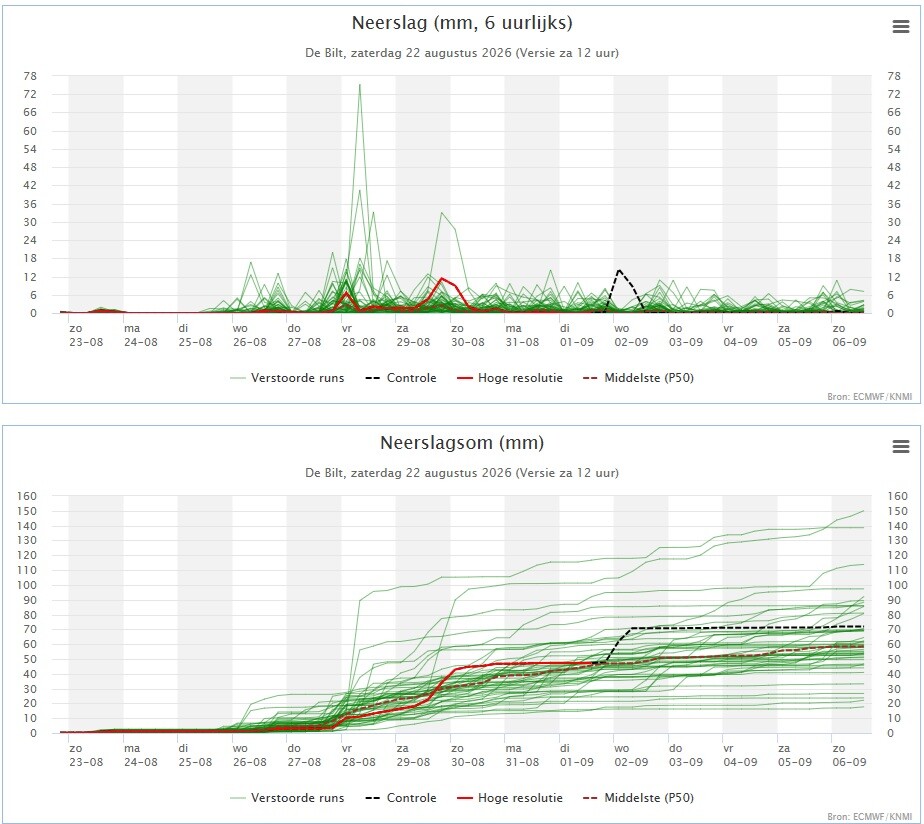Toggle Verstoorde runs series in Neerslag chart
The image size is (924, 824).
click(x=287, y=378)
